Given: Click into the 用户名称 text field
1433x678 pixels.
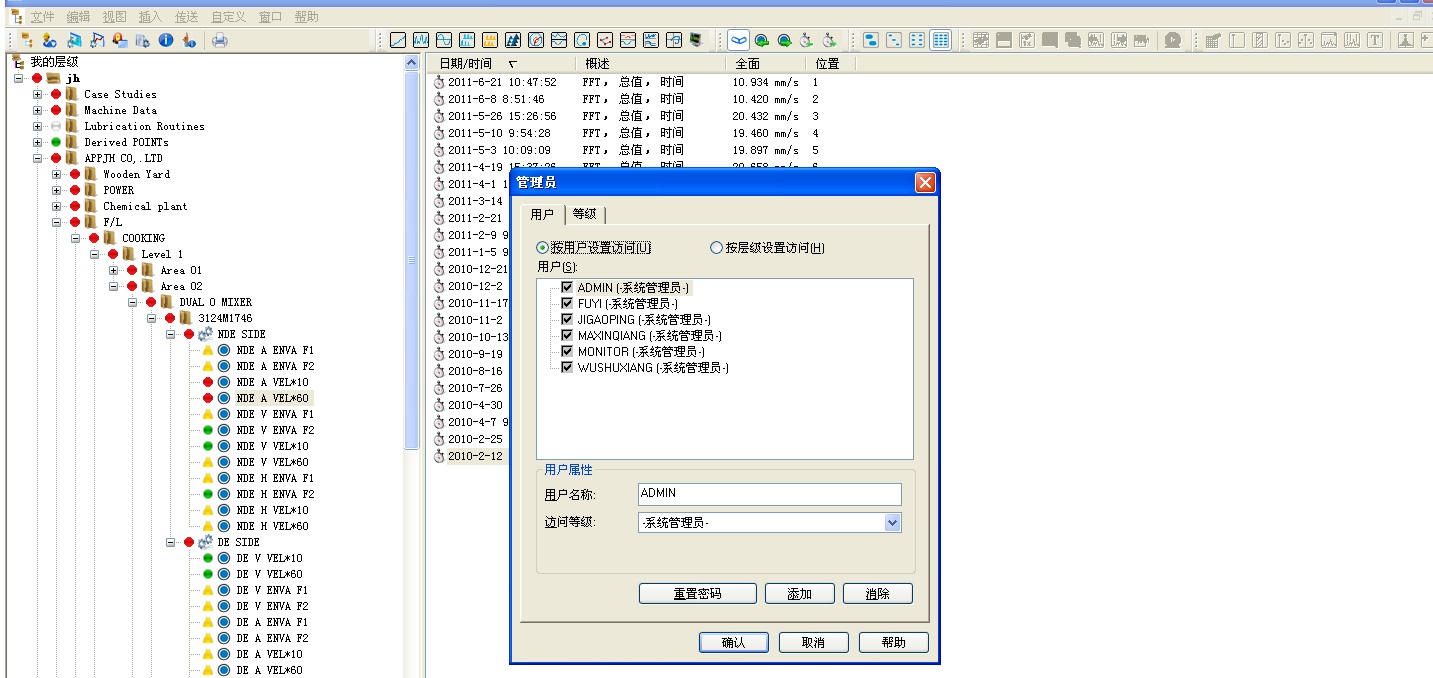Looking at the screenshot, I should (x=769, y=494).
